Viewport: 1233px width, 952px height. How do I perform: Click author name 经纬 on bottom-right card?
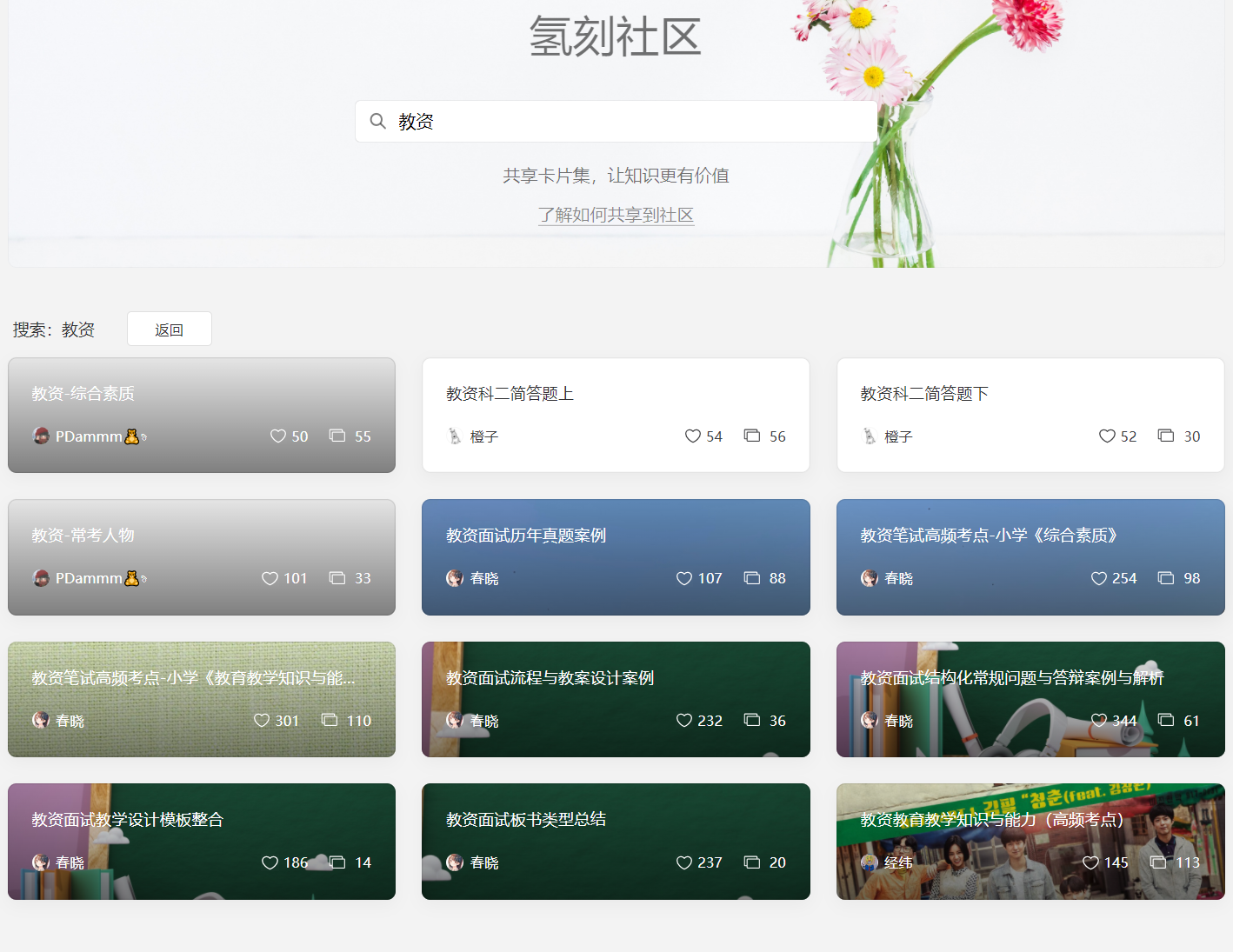tap(898, 862)
